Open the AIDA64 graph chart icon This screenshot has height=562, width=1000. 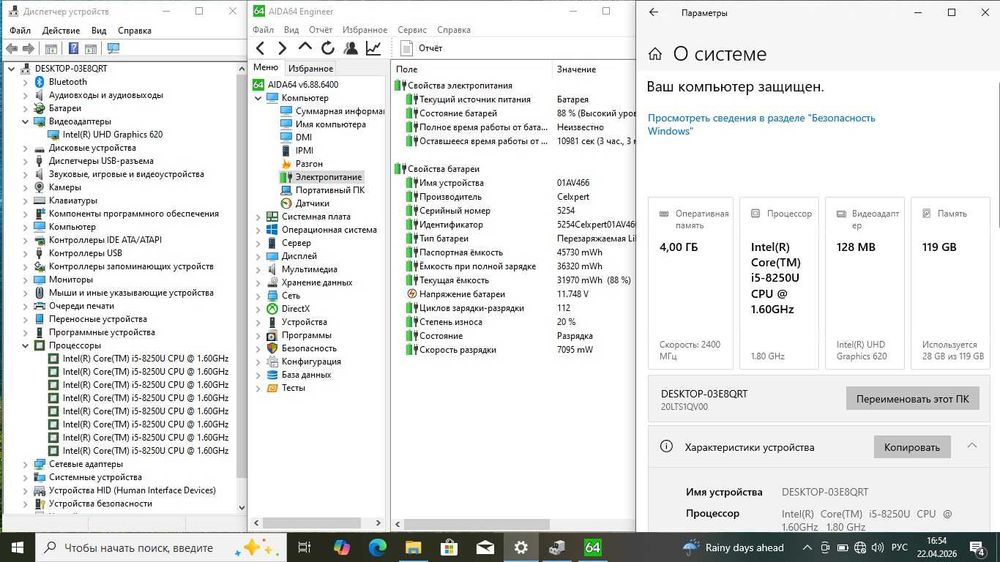pos(373,48)
